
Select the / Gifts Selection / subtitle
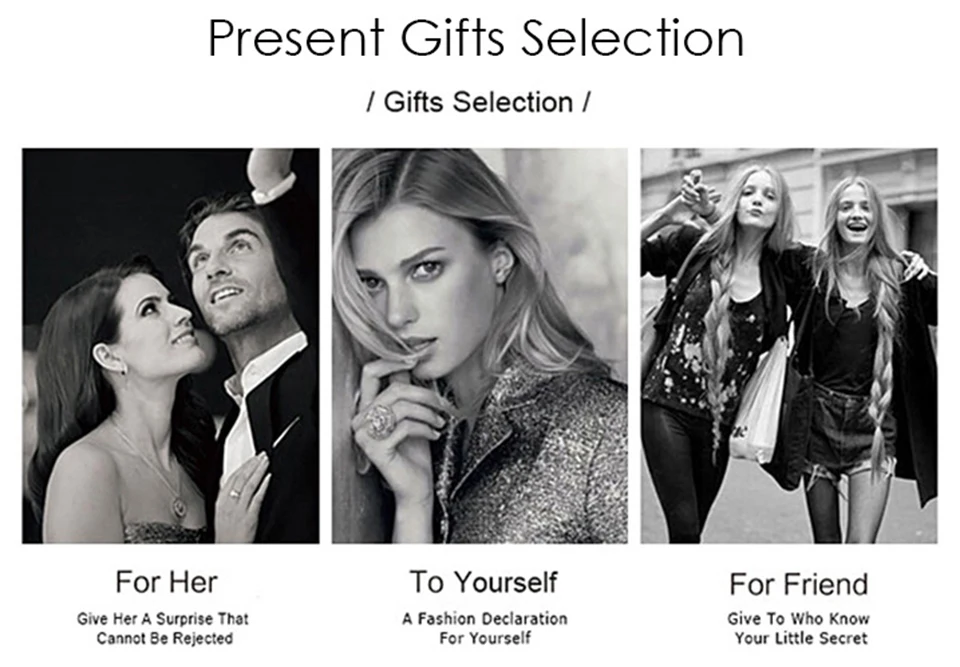(478, 102)
